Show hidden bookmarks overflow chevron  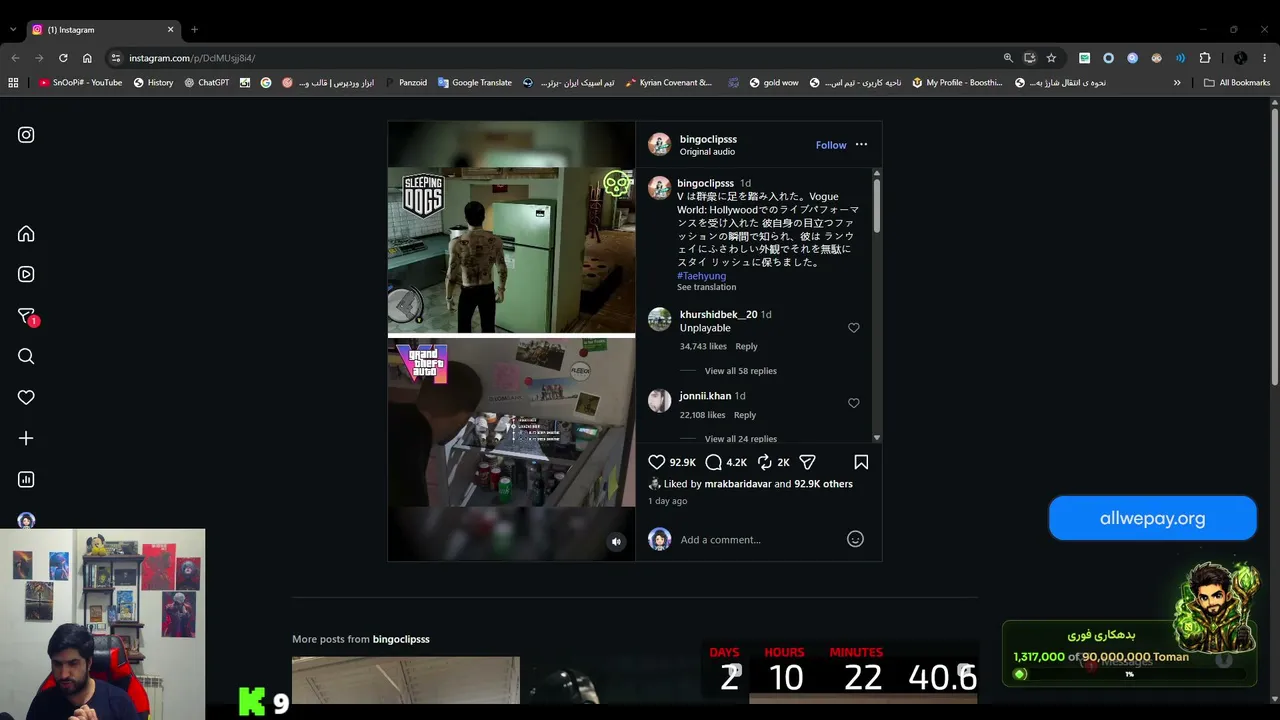[1177, 83]
